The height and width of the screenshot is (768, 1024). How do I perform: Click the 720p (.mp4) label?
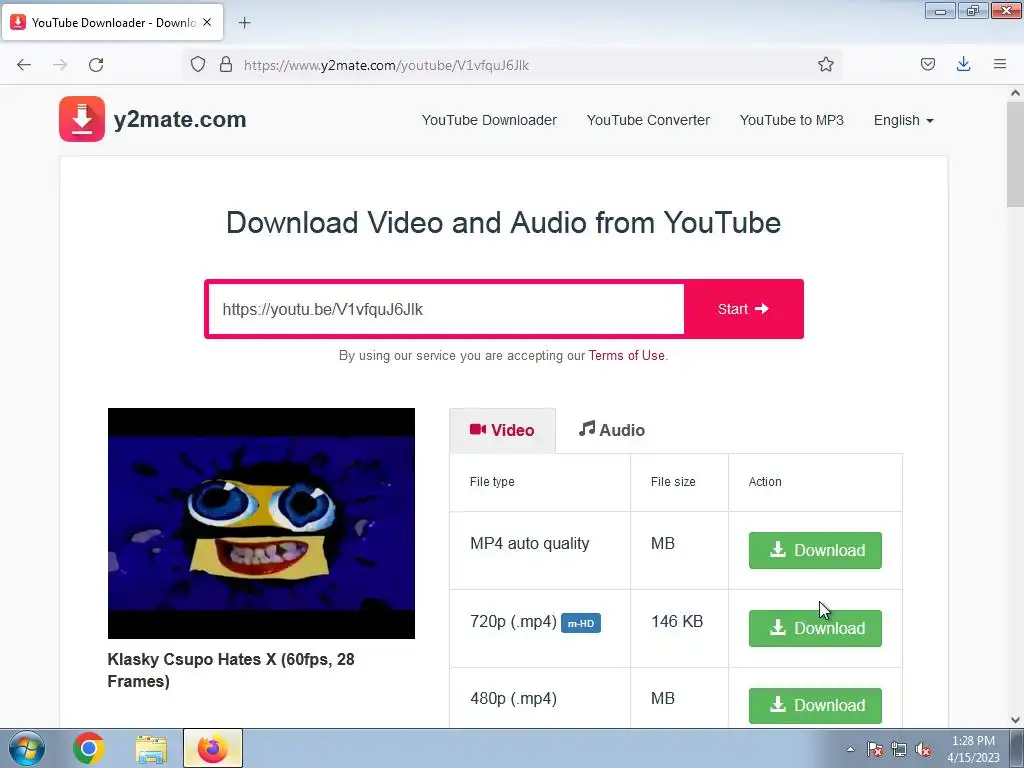pos(513,621)
